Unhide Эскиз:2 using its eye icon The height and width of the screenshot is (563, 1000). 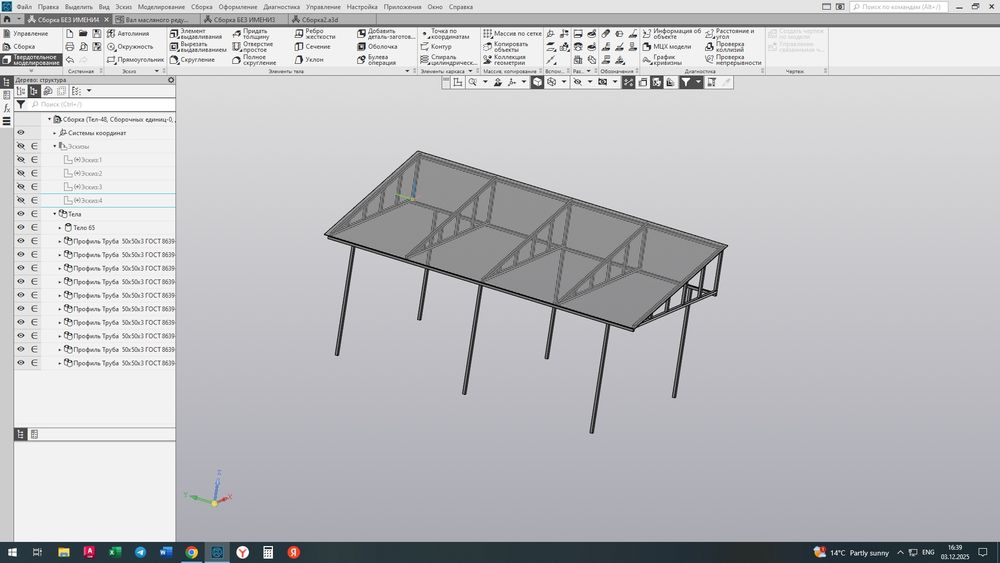[x=20, y=173]
